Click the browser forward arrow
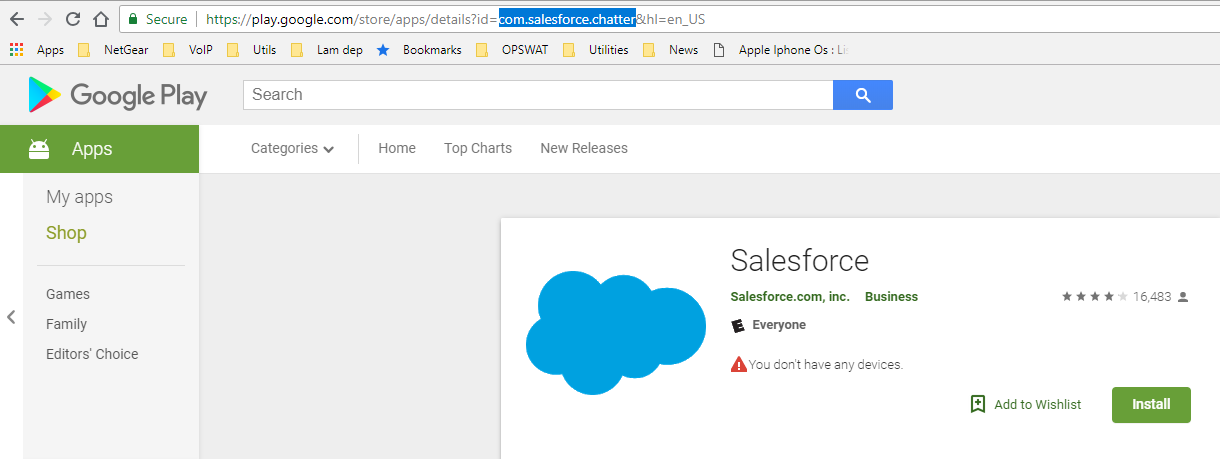 click(x=45, y=19)
